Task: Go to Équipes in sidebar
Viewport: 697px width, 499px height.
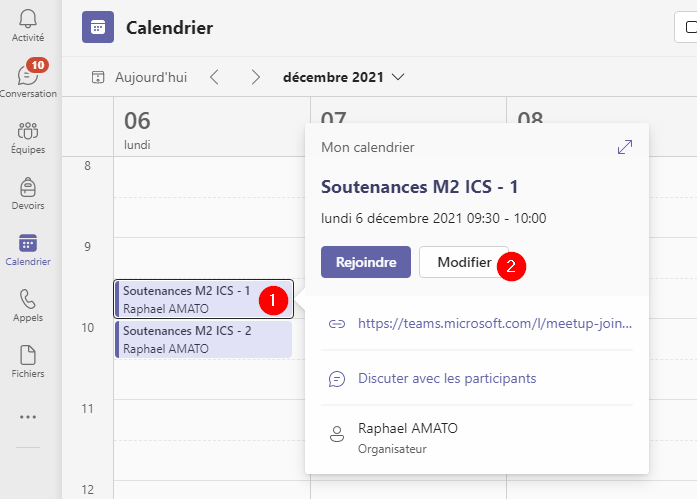Action: [x=28, y=137]
